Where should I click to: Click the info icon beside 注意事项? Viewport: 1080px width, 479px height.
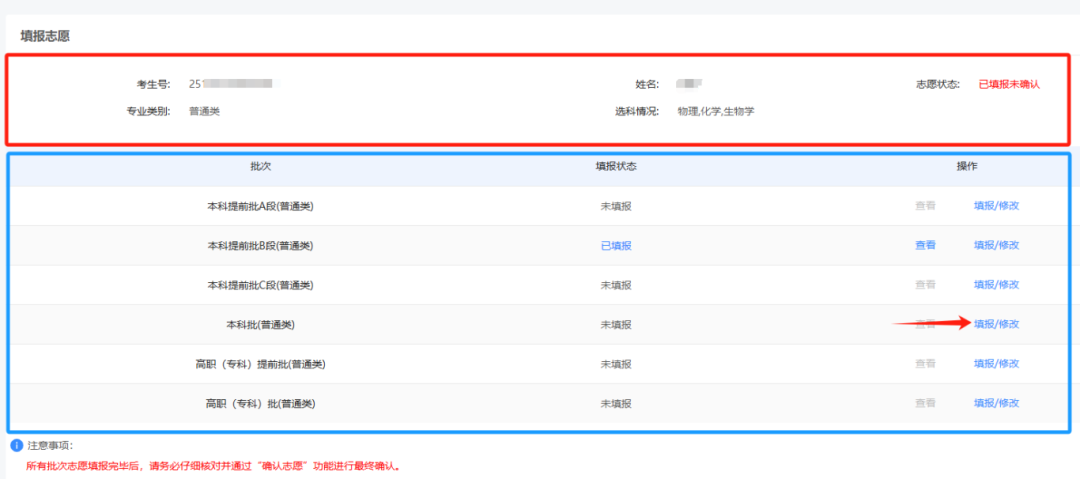pyautogui.click(x=16, y=445)
